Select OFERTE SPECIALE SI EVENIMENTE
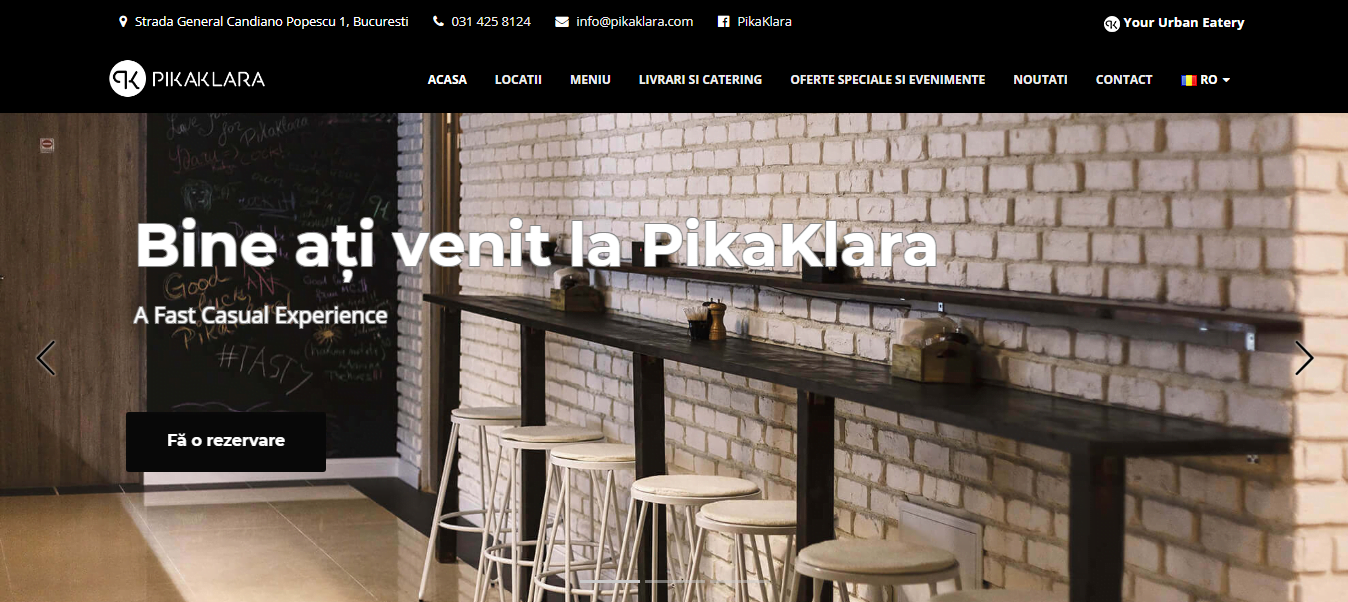This screenshot has height=602, width=1348. [x=887, y=80]
